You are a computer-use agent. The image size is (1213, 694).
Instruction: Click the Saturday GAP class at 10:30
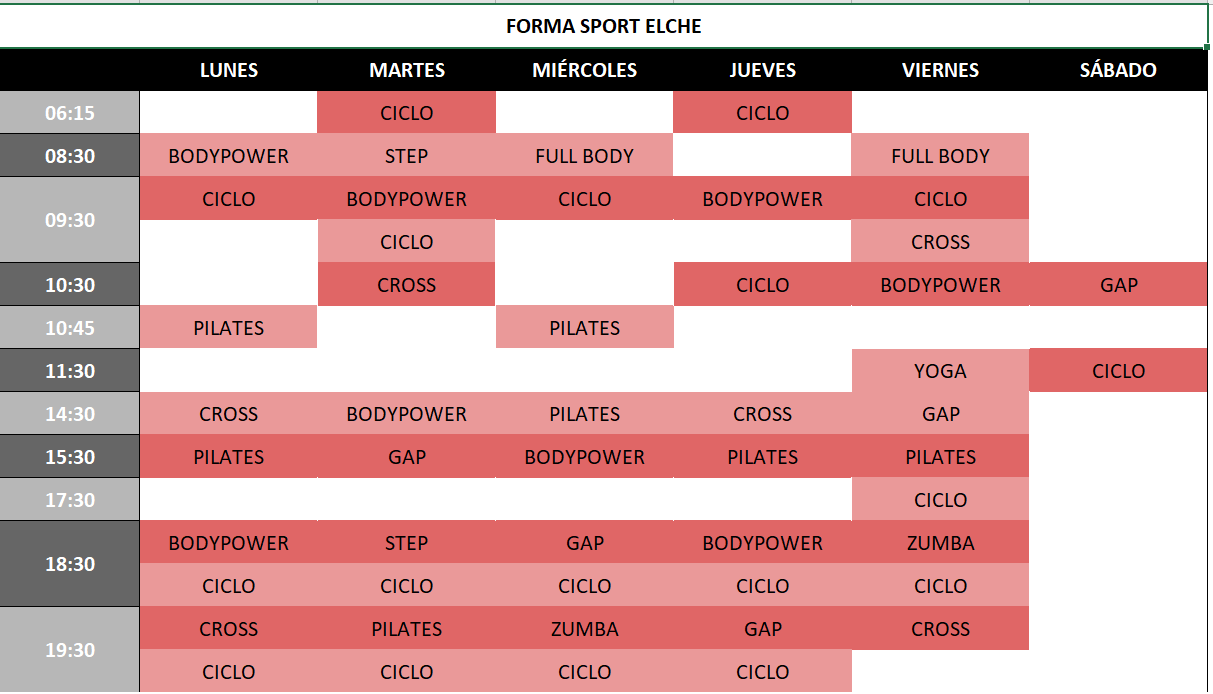click(x=1118, y=285)
